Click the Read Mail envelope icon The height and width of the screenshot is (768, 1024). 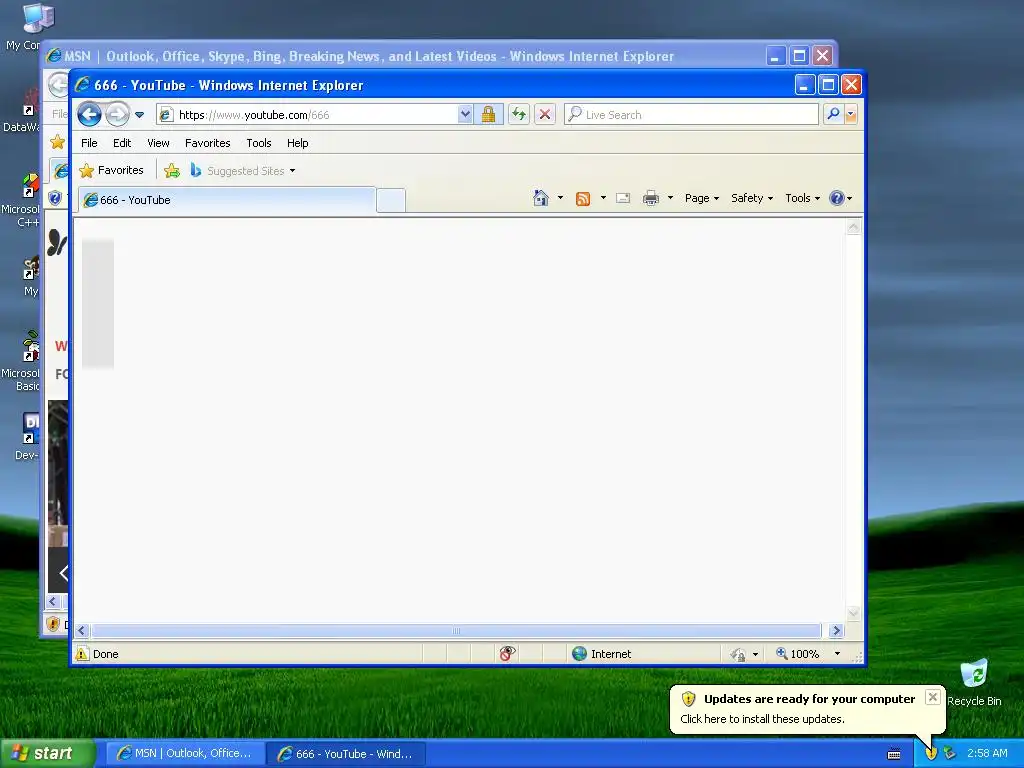tap(623, 198)
